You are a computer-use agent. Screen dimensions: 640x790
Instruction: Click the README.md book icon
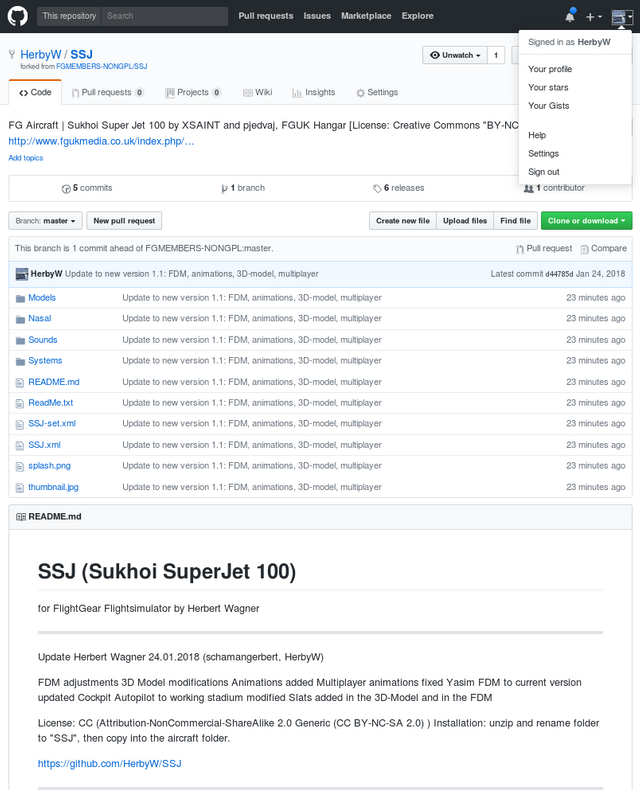[x=19, y=516]
